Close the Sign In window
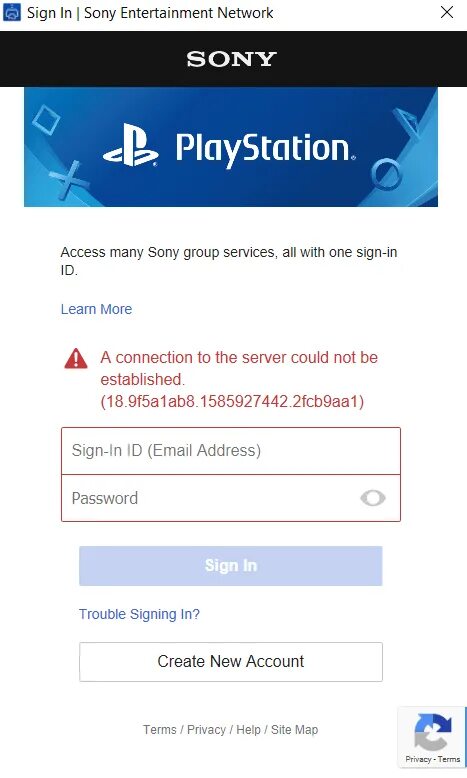 click(x=447, y=12)
